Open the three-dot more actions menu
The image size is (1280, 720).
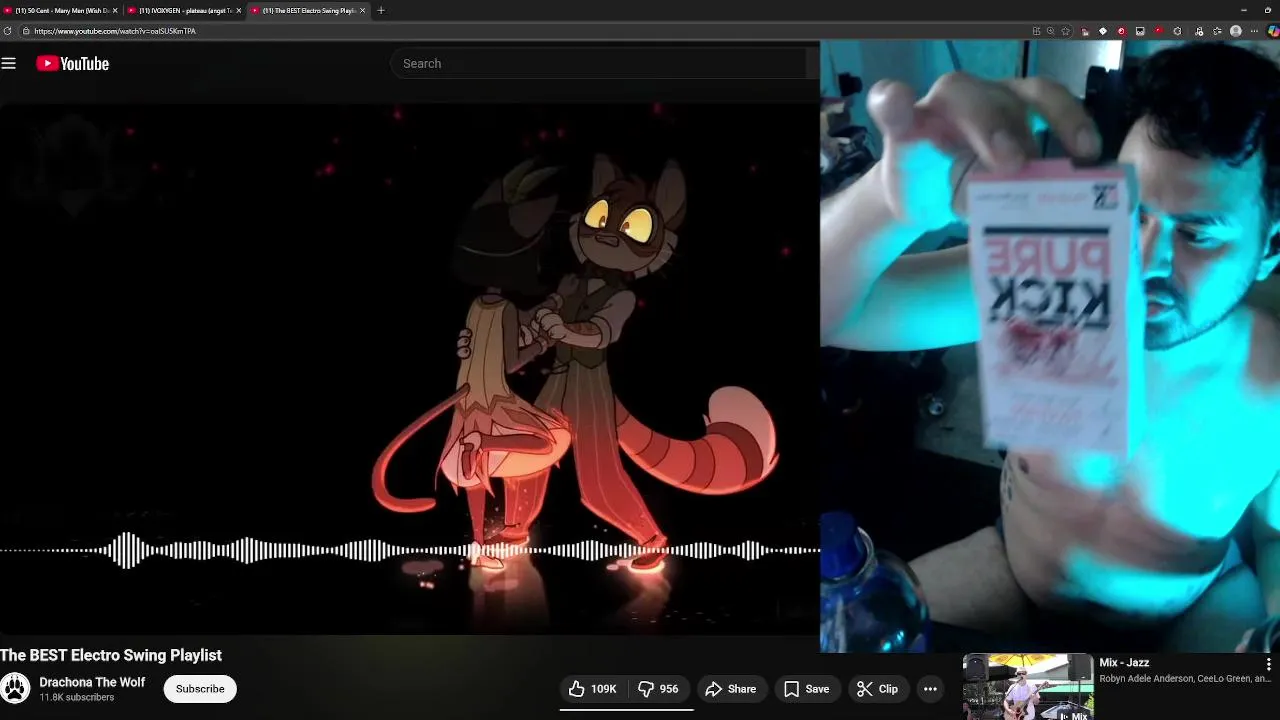930,689
